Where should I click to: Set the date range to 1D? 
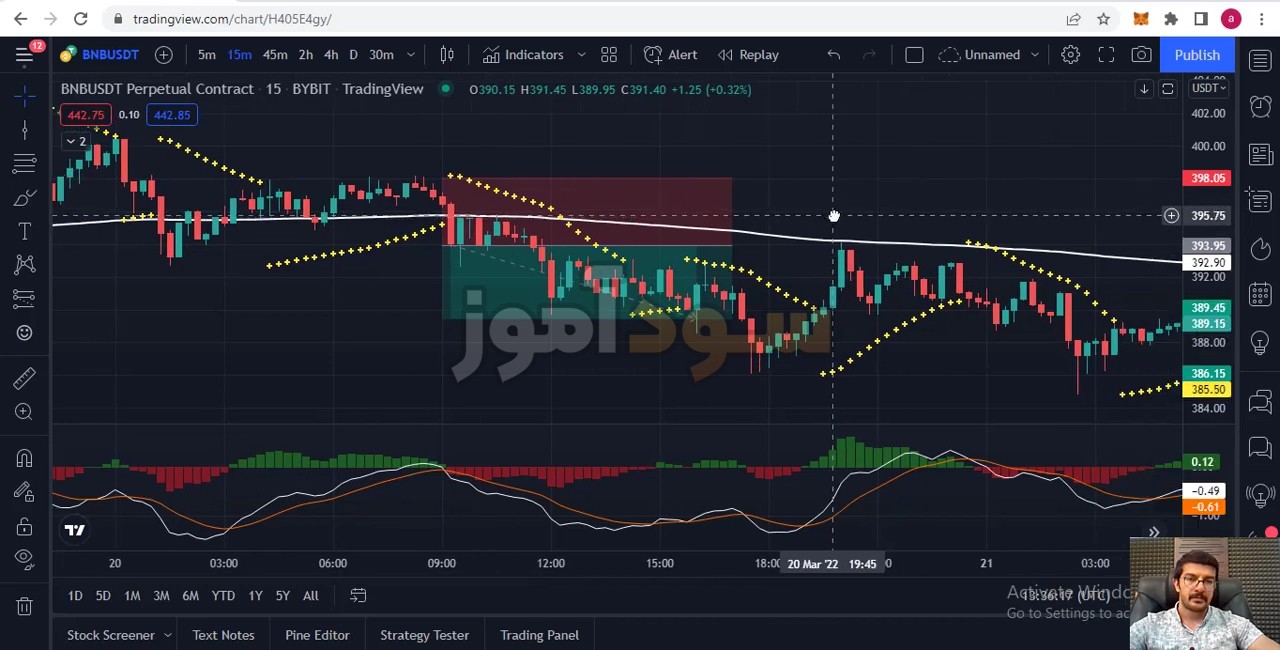[x=75, y=596]
